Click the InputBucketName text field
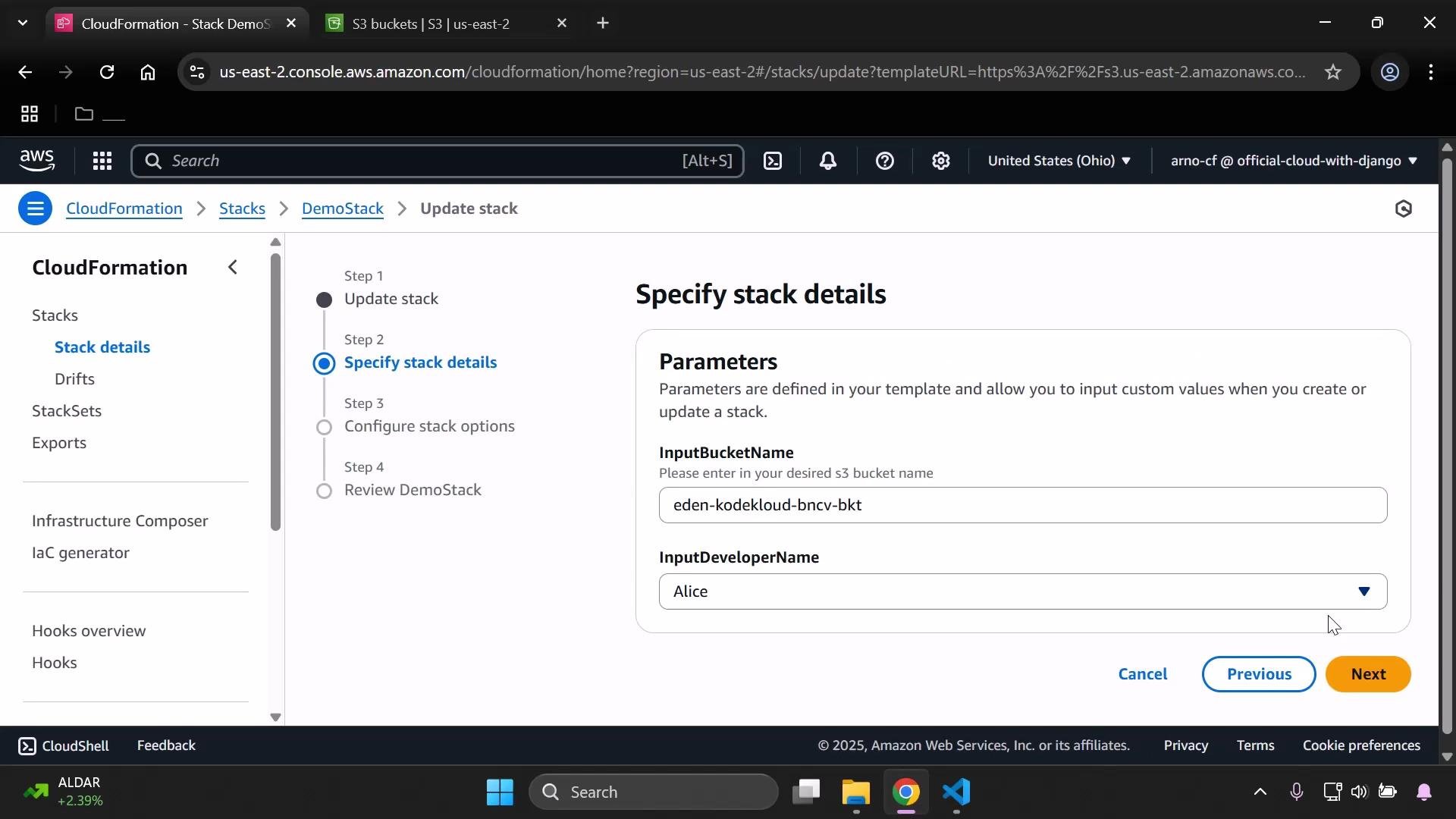This screenshot has width=1456, height=819. [1023, 505]
